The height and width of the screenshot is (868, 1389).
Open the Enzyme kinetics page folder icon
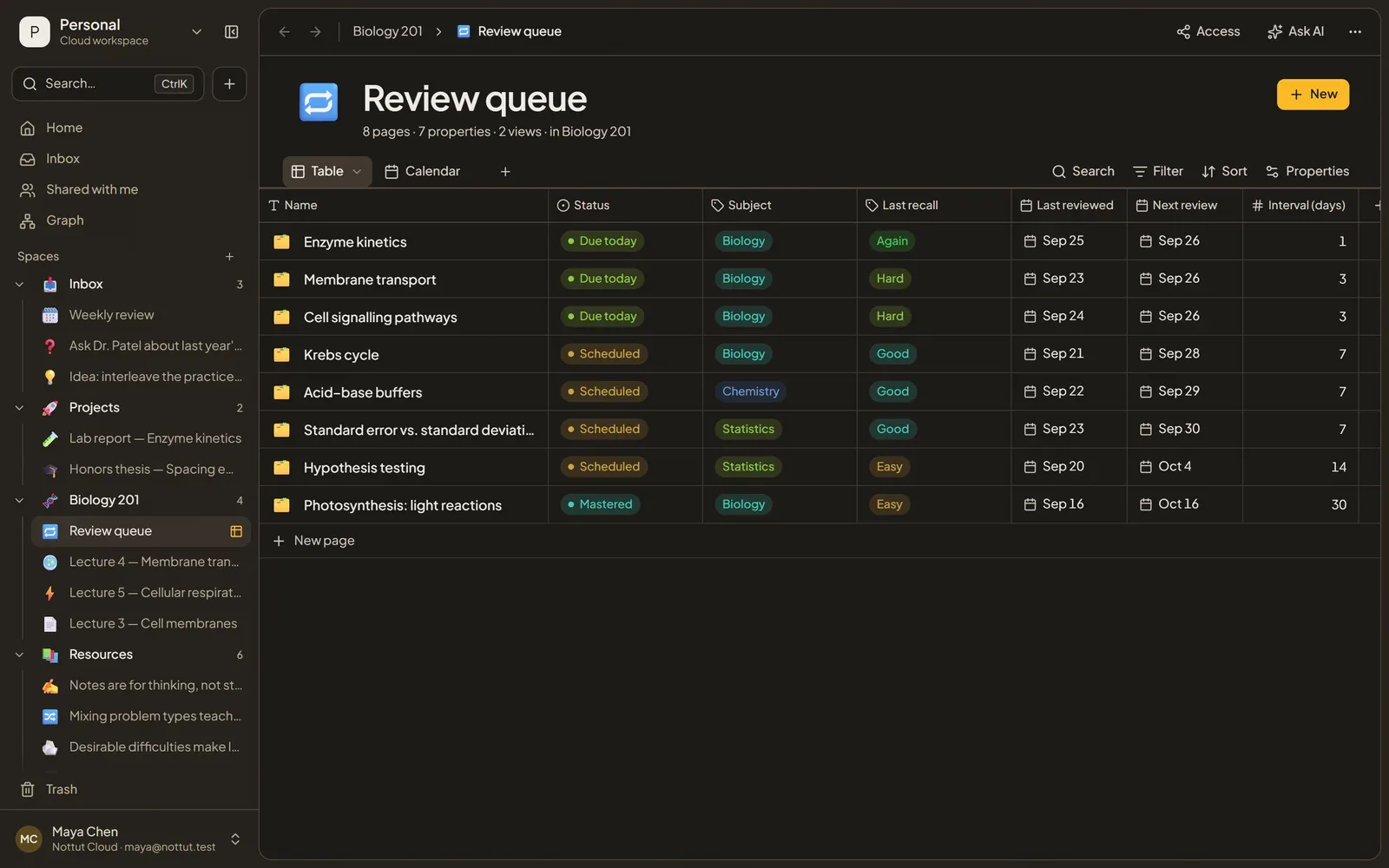(x=281, y=242)
